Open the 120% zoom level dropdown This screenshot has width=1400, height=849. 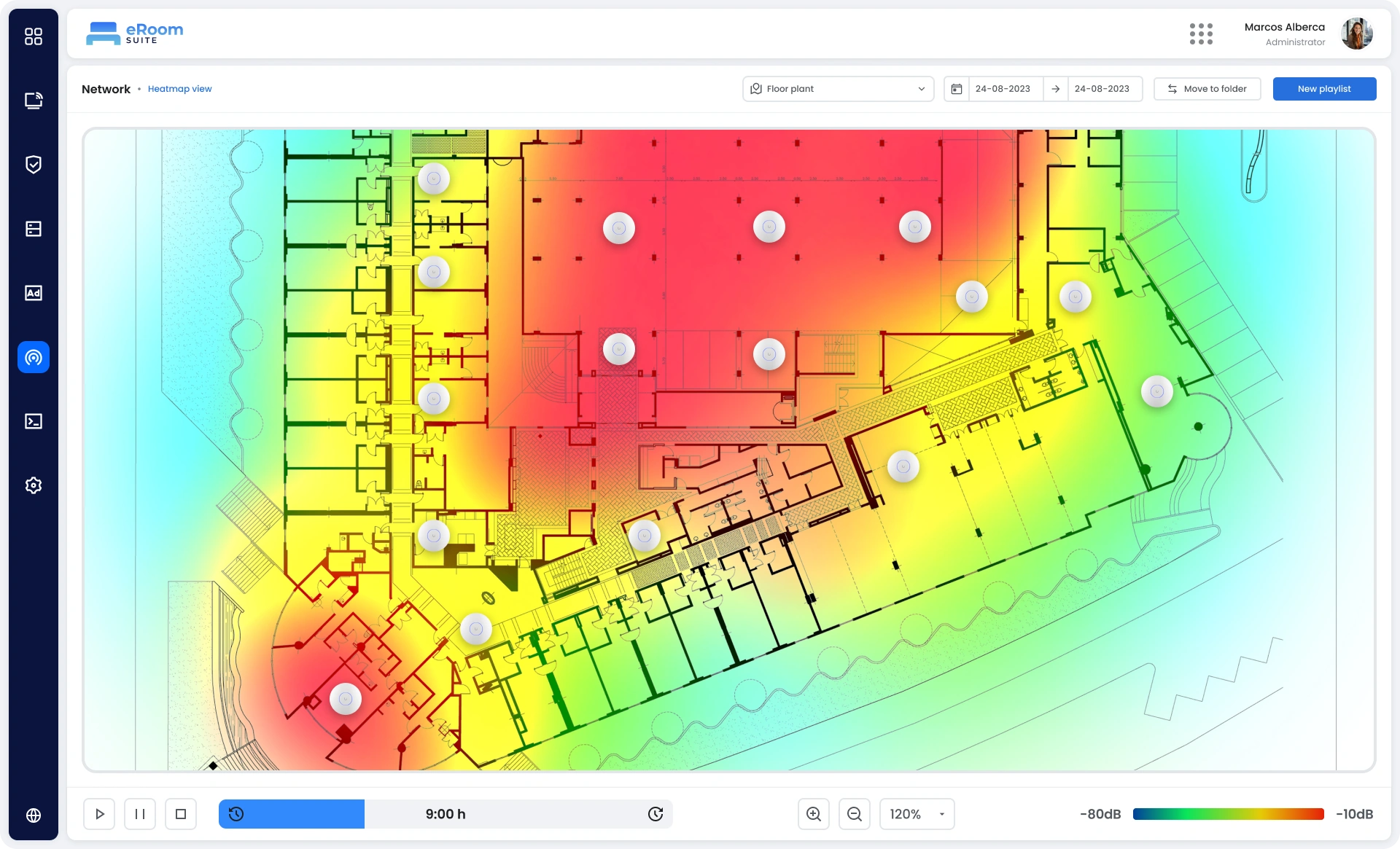coord(917,814)
